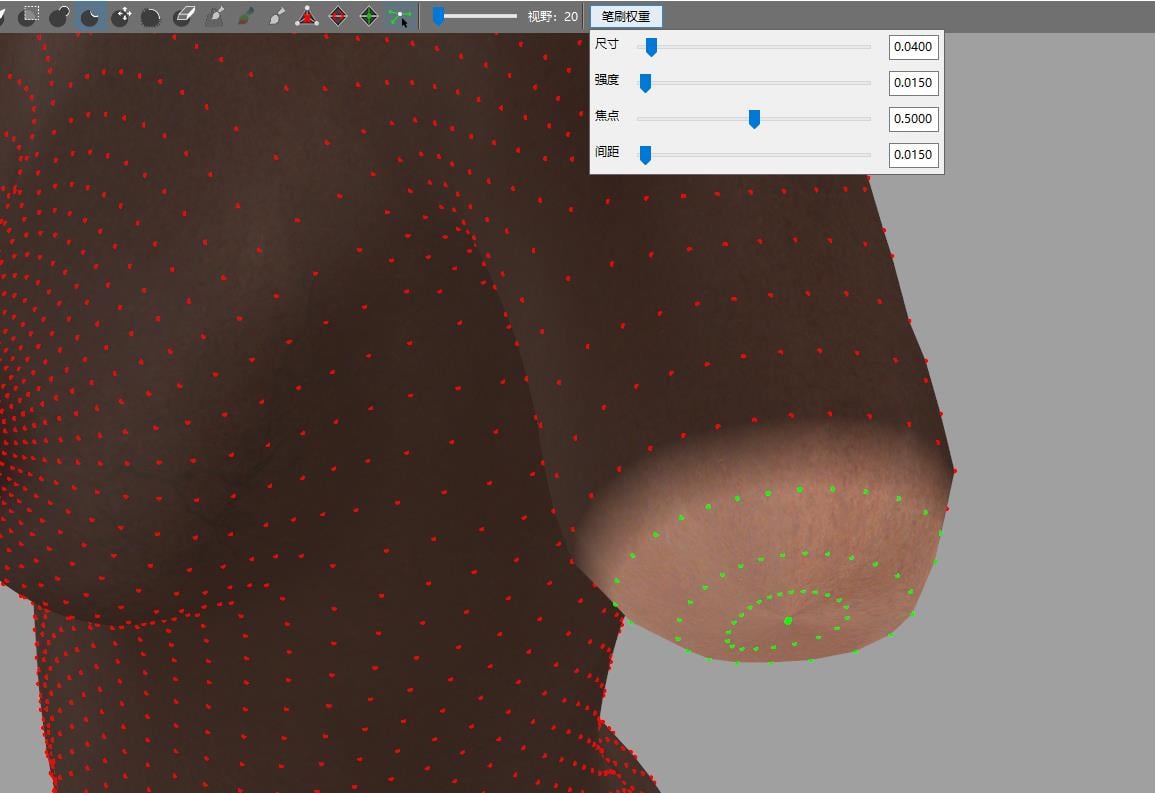This screenshot has width=1155, height=793.
Task: Click the 视野 field-of-view slider handle
Action: (438, 16)
